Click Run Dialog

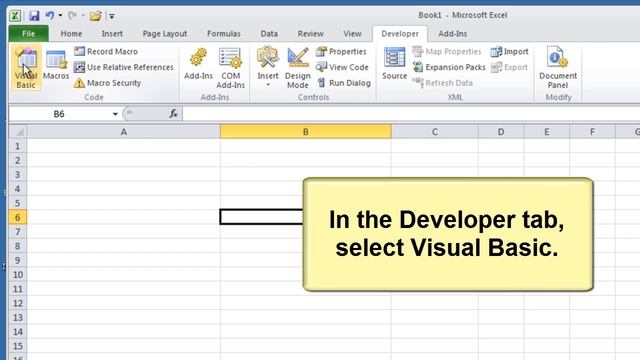click(x=344, y=83)
